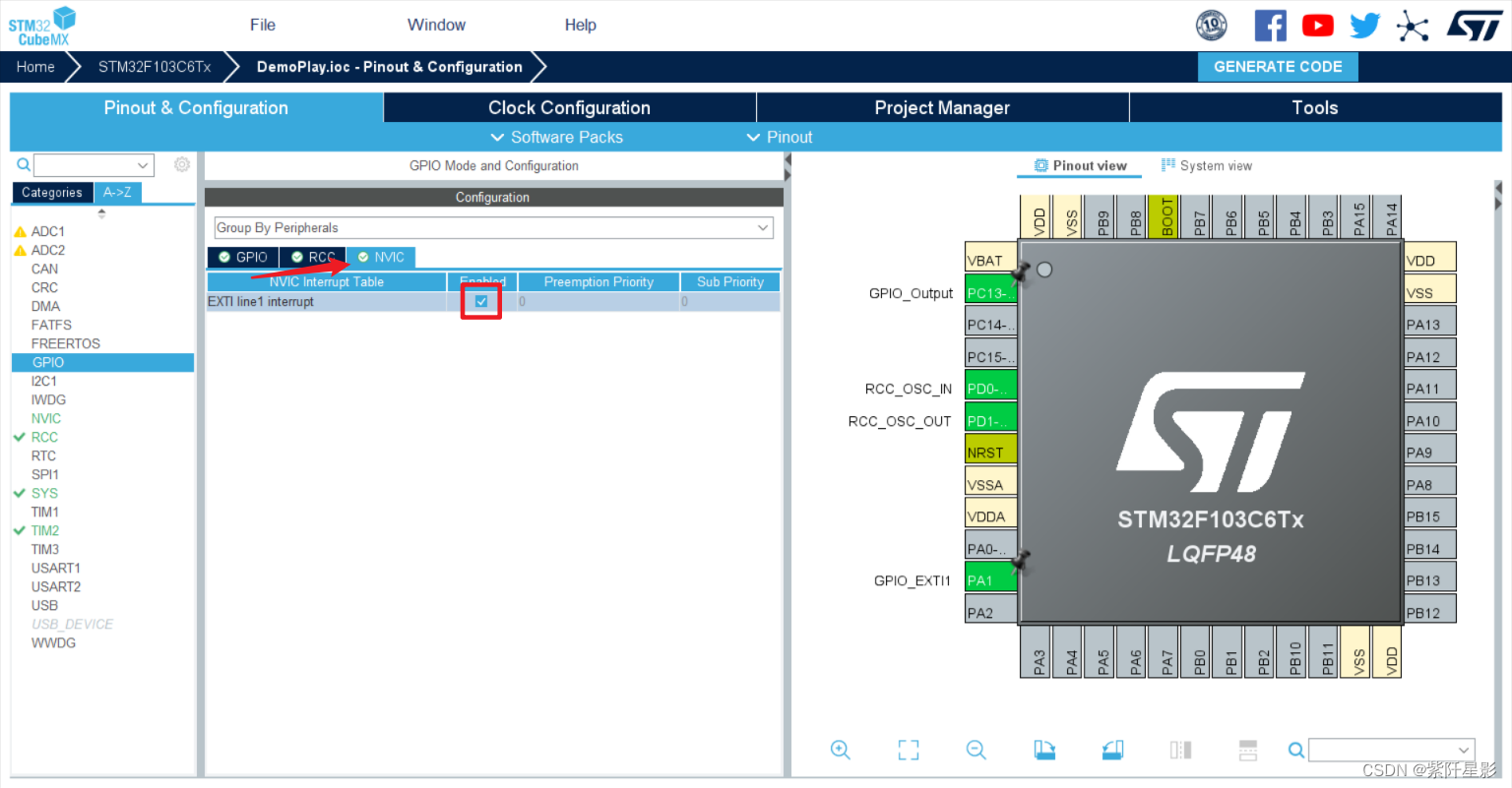Rotate the chip clockwise
This screenshot has width=1512, height=788.
[x=1044, y=750]
